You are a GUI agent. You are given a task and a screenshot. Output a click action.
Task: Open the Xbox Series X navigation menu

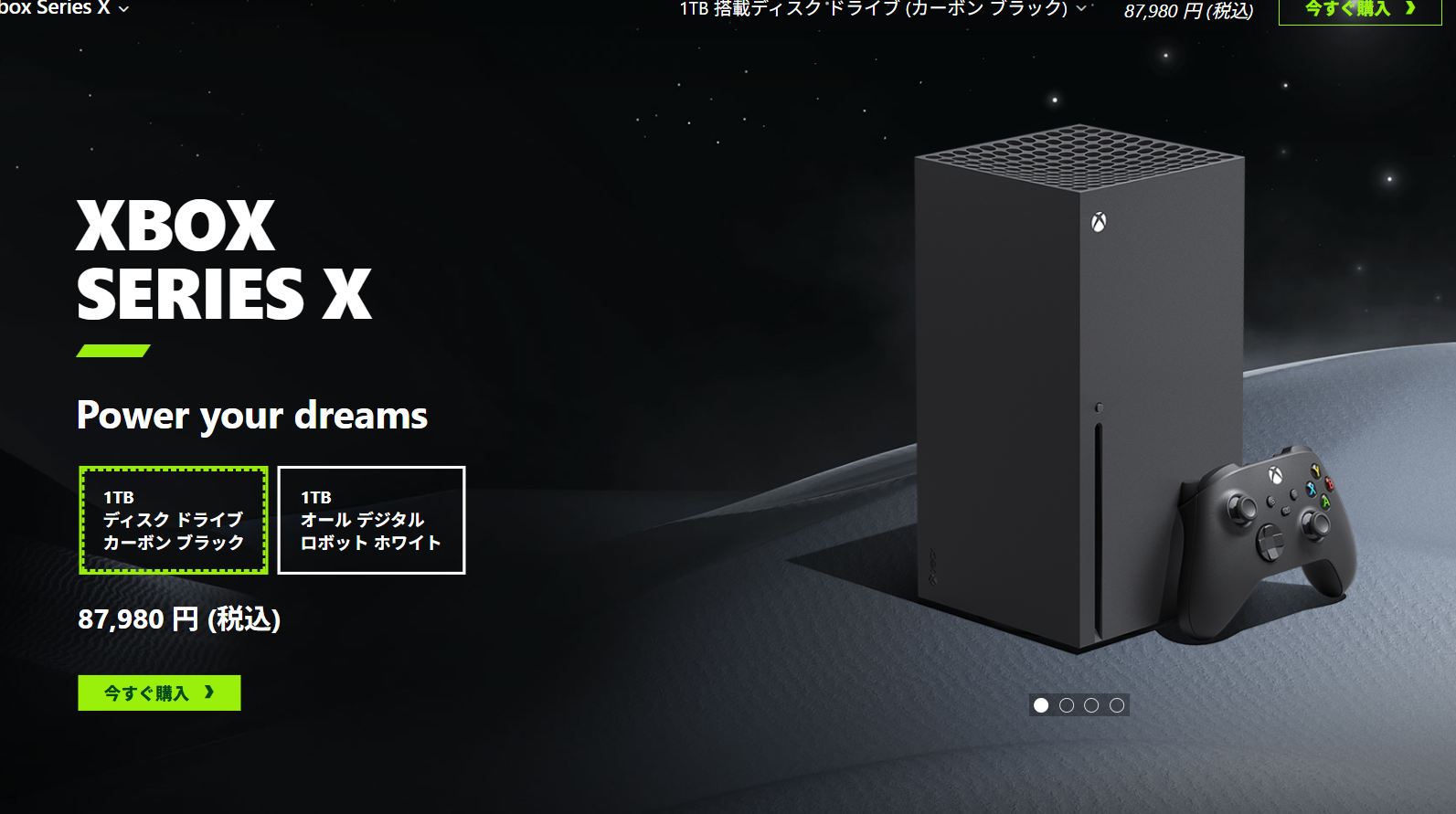pyautogui.click(x=64, y=8)
